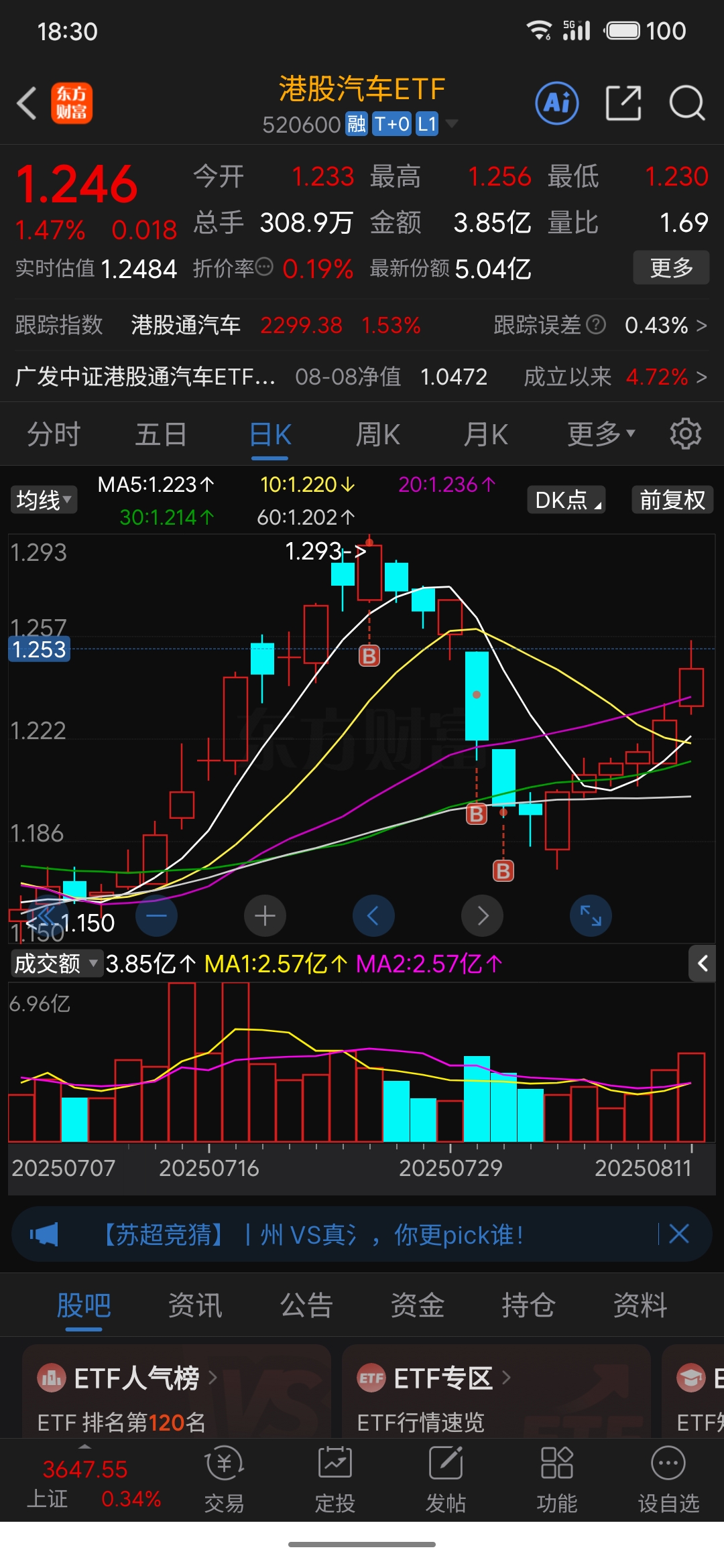The width and height of the screenshot is (724, 1568).
Task: Open the 公告 tab
Action: tap(306, 1305)
